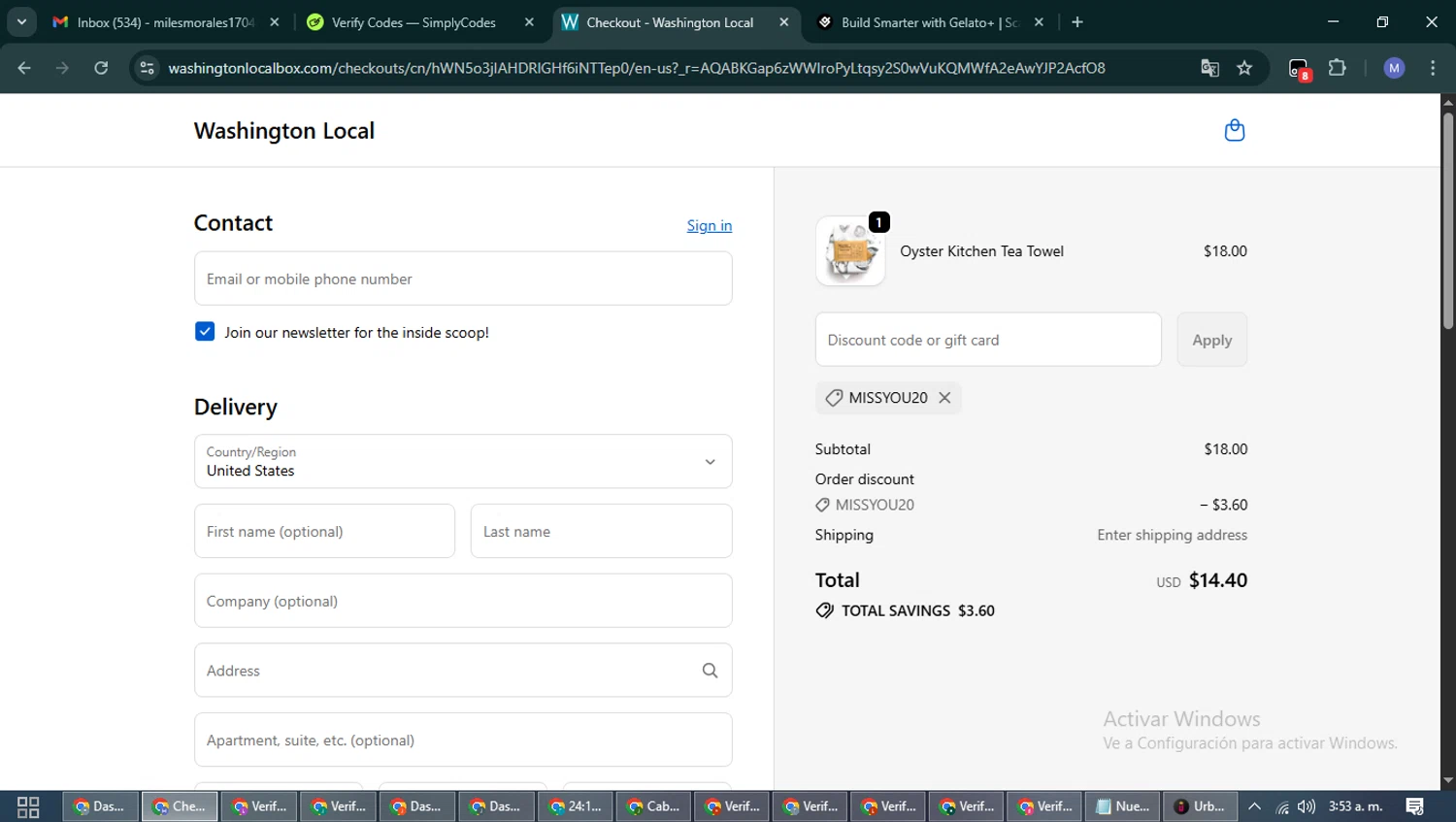Open the network Wi-Fi tray icon
Image resolution: width=1456 pixels, height=822 pixels.
pos(1281,806)
